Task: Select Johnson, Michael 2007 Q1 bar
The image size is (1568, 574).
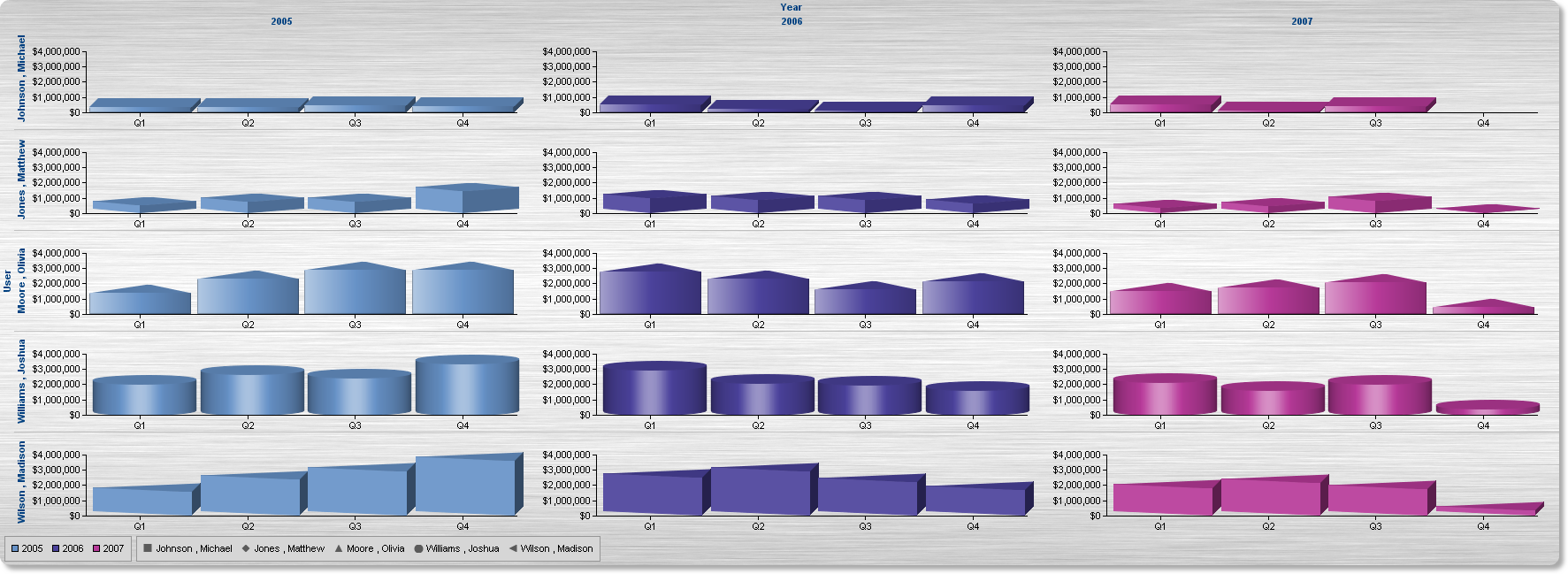Action: [x=1165, y=104]
